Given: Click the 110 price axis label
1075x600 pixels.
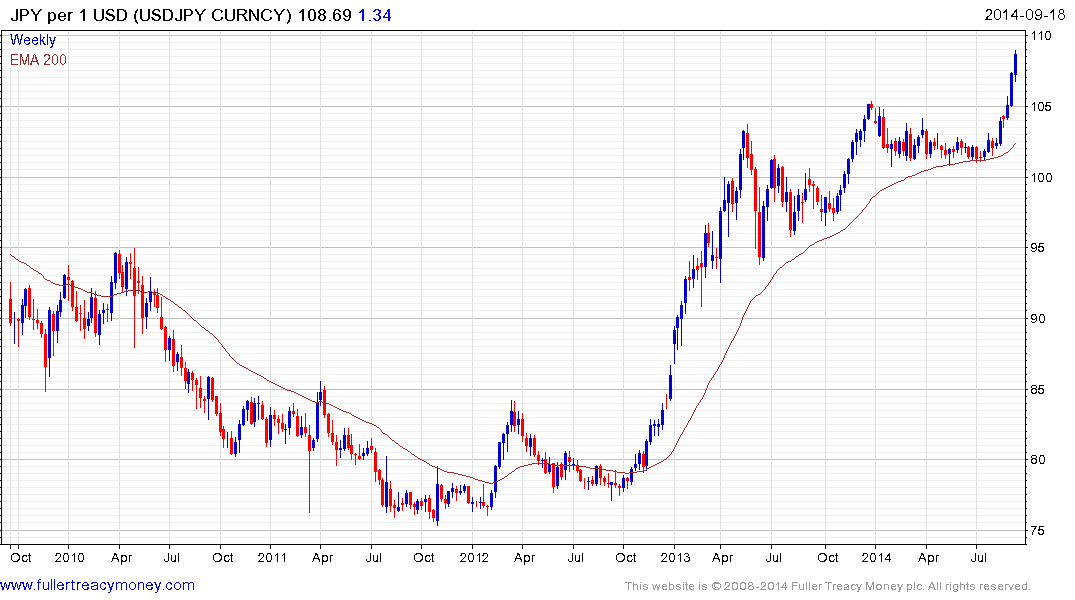Looking at the screenshot, I should [x=1041, y=36].
